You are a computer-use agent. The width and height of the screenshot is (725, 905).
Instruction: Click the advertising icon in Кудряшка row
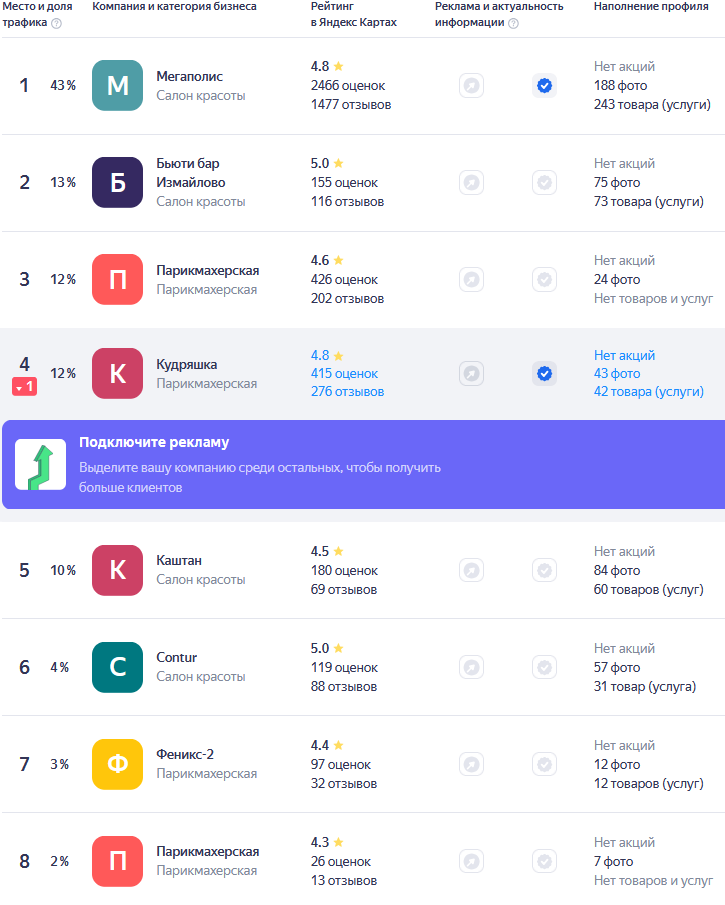pyautogui.click(x=472, y=374)
